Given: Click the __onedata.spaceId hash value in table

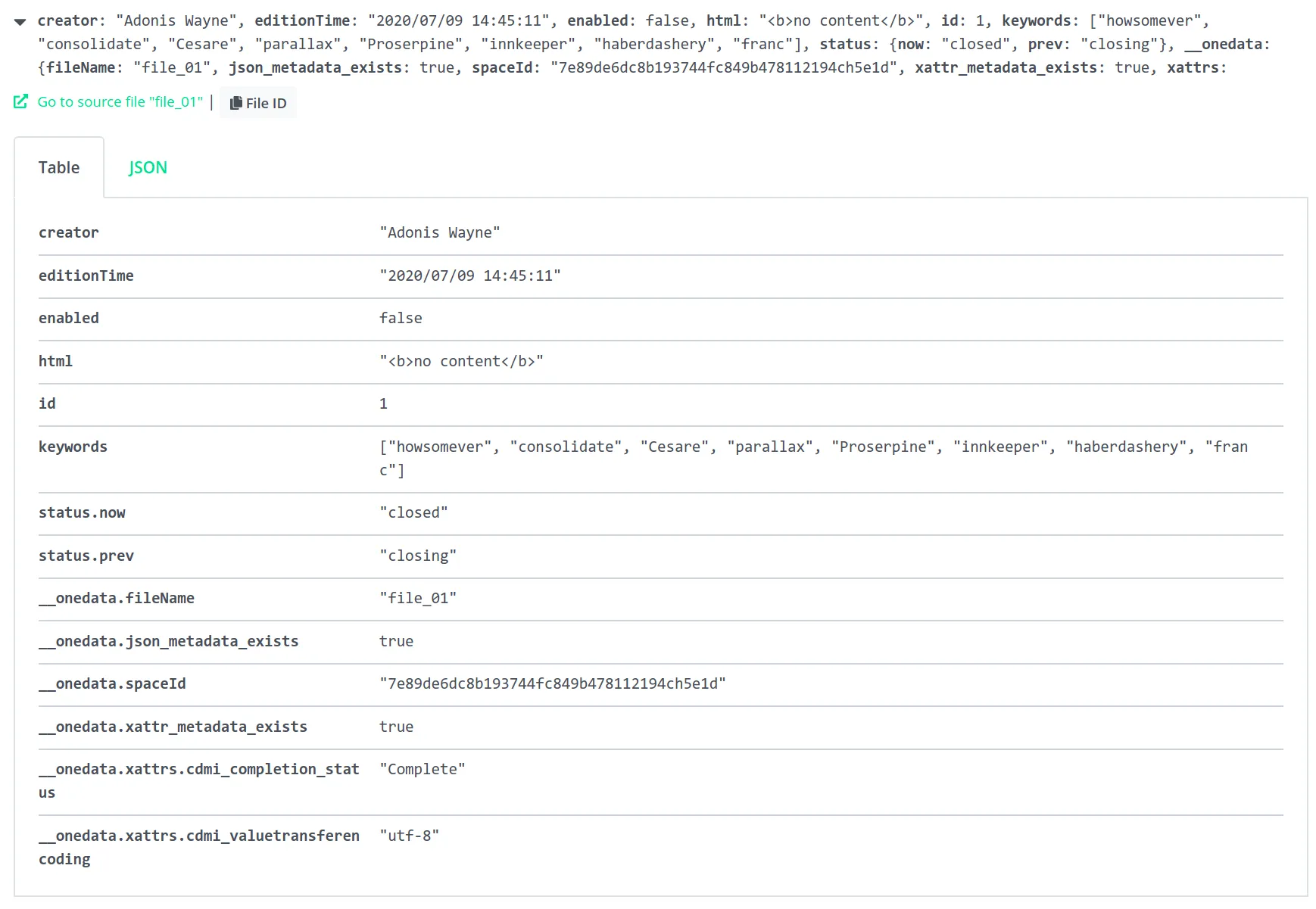Looking at the screenshot, I should point(552,684).
